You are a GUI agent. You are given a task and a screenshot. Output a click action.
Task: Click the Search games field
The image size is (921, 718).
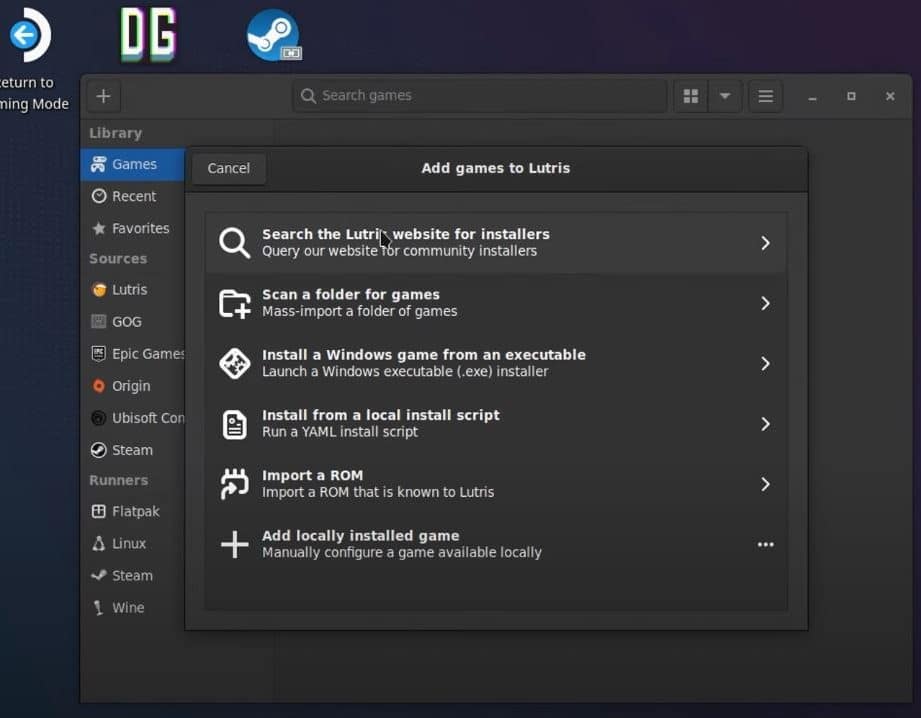point(480,96)
